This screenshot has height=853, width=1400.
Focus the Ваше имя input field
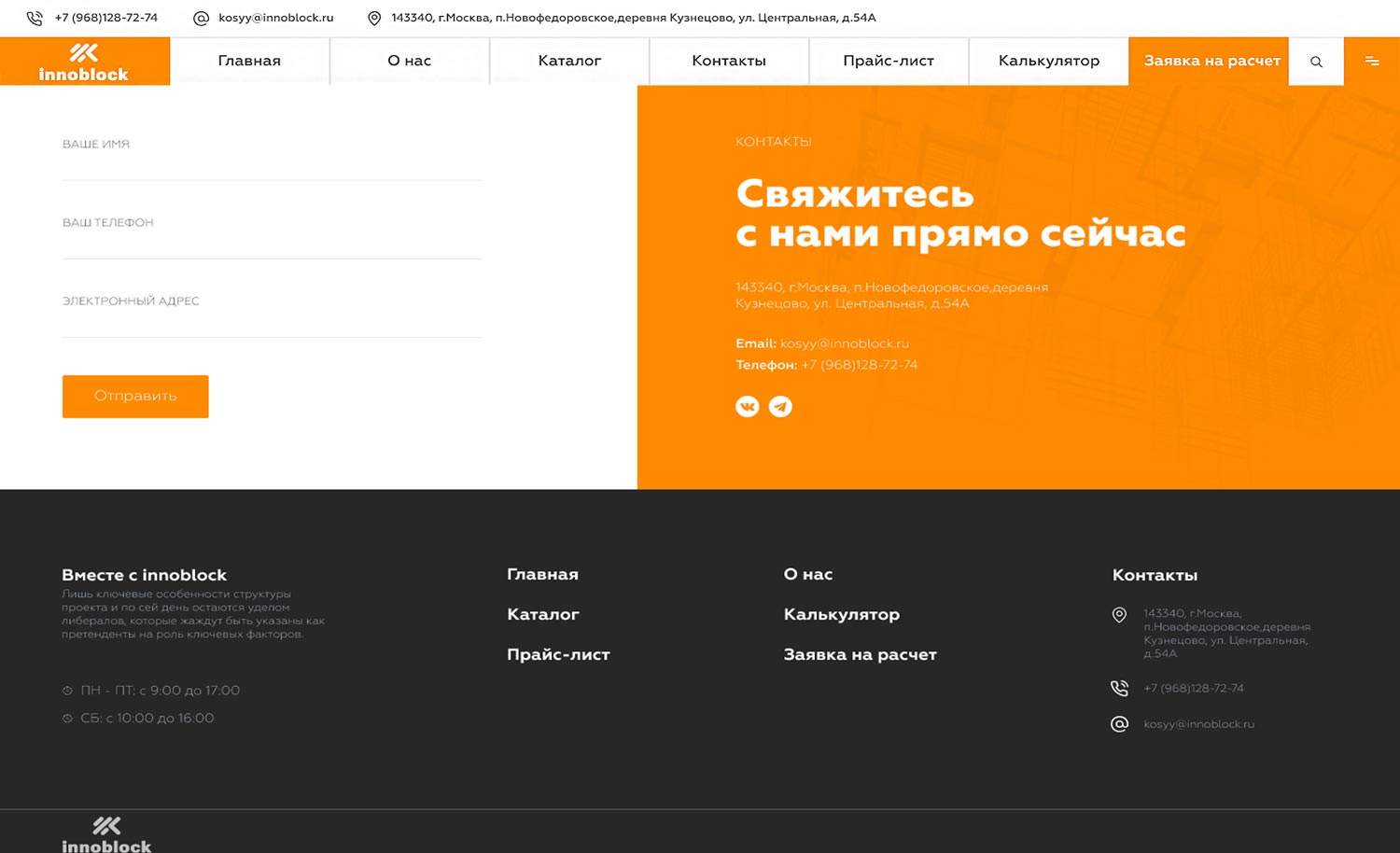click(x=272, y=159)
